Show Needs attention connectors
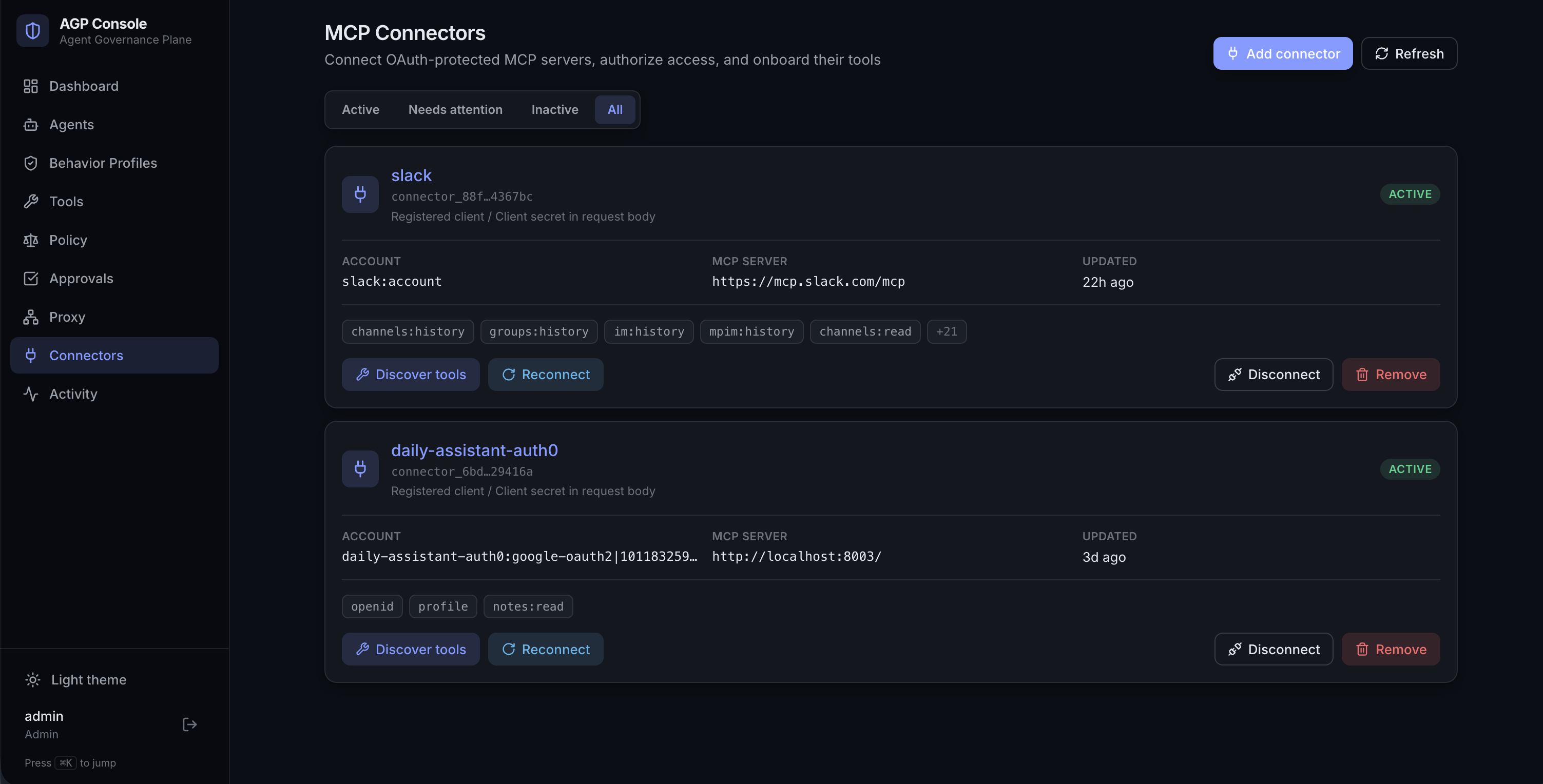The height and width of the screenshot is (784, 1543). tap(455, 110)
